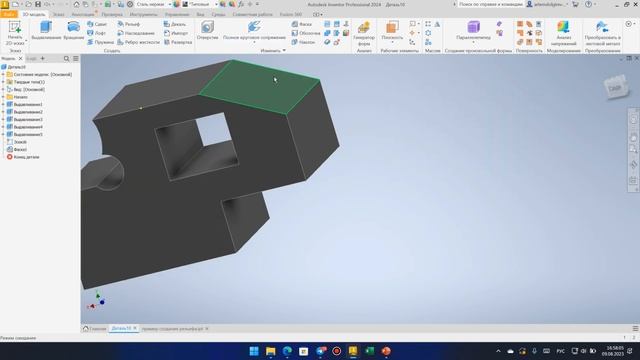Click the help and commands search field
Image resolution: width=640 pixels, height=360 pixels.
coord(490,4)
